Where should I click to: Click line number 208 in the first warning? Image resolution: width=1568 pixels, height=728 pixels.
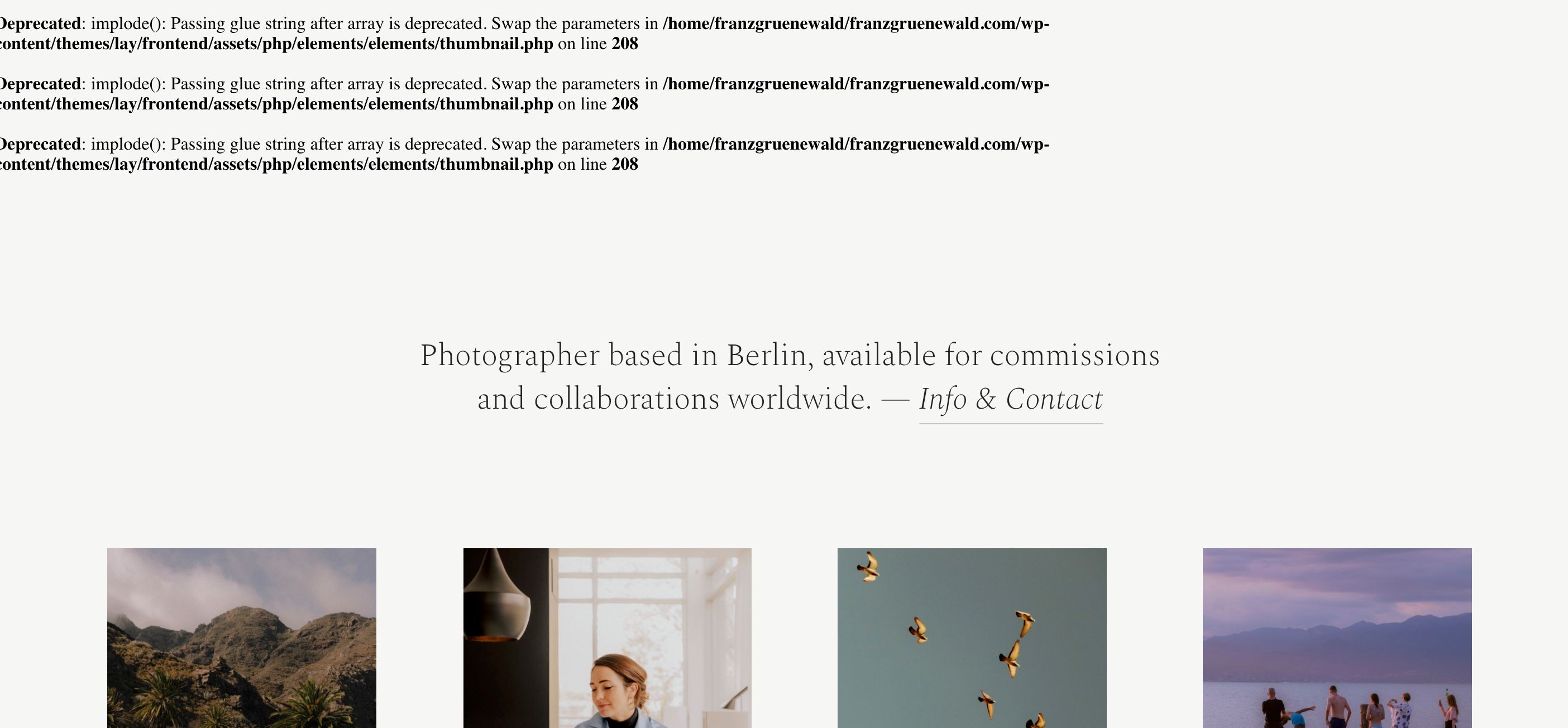click(x=624, y=44)
